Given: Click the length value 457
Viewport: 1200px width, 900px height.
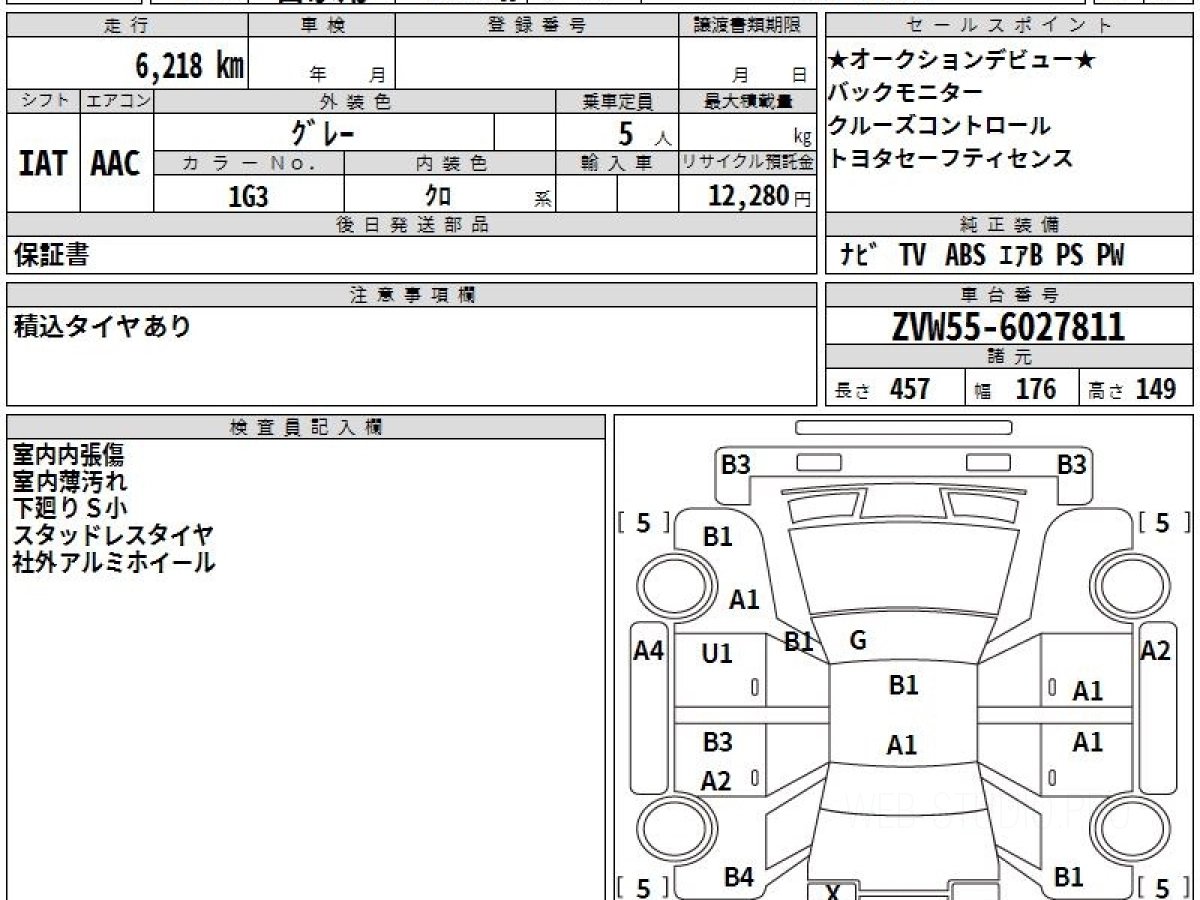Looking at the screenshot, I should [x=910, y=389].
